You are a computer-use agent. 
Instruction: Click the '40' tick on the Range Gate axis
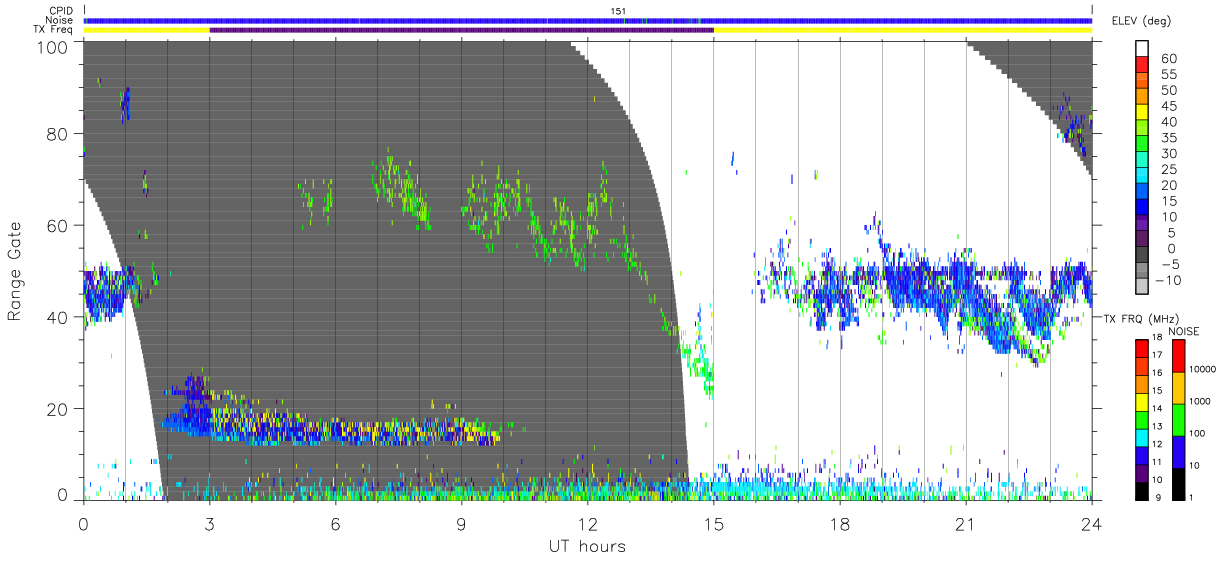coord(56,317)
